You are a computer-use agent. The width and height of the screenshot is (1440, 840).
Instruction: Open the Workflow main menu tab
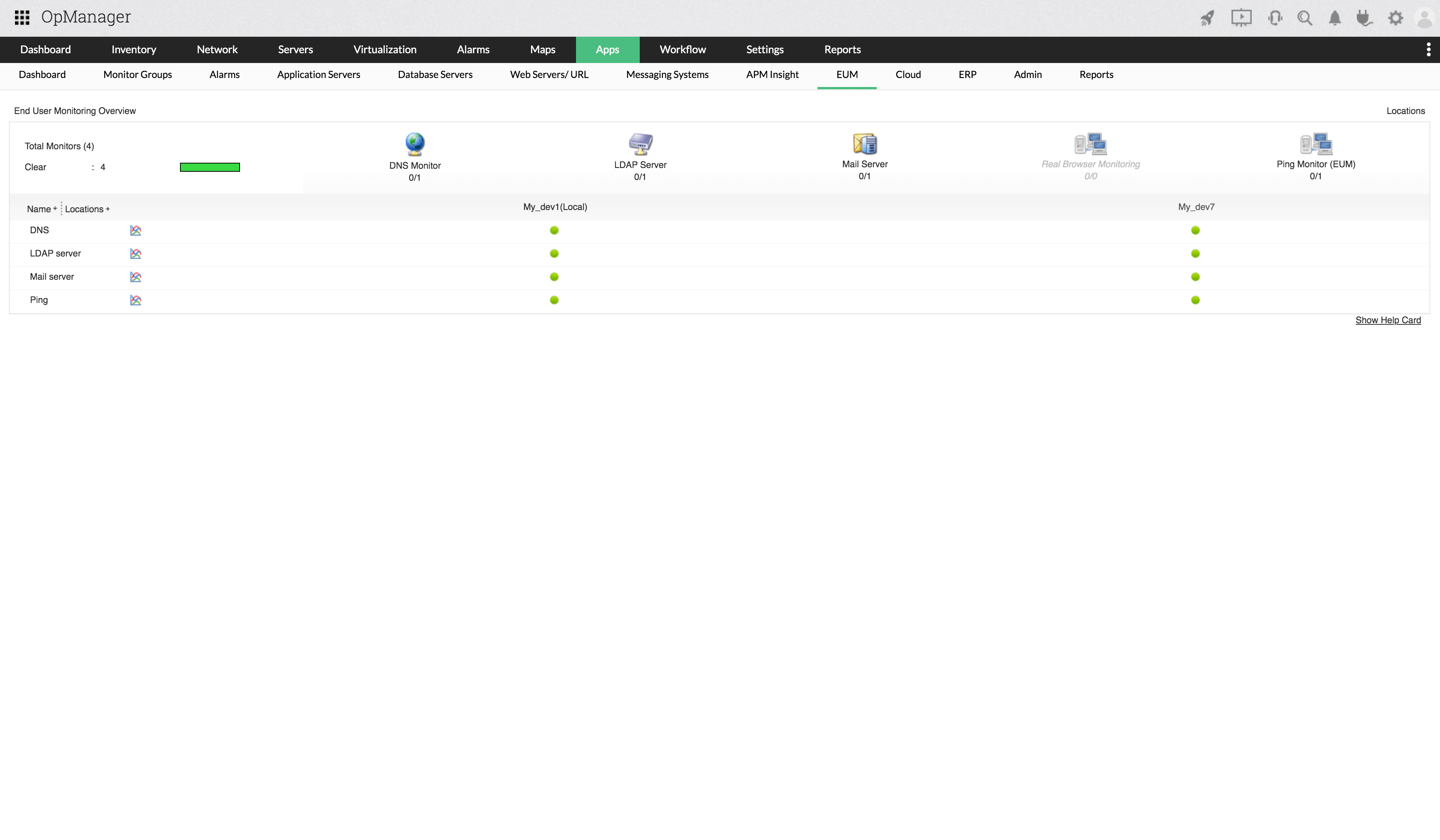pyautogui.click(x=682, y=50)
